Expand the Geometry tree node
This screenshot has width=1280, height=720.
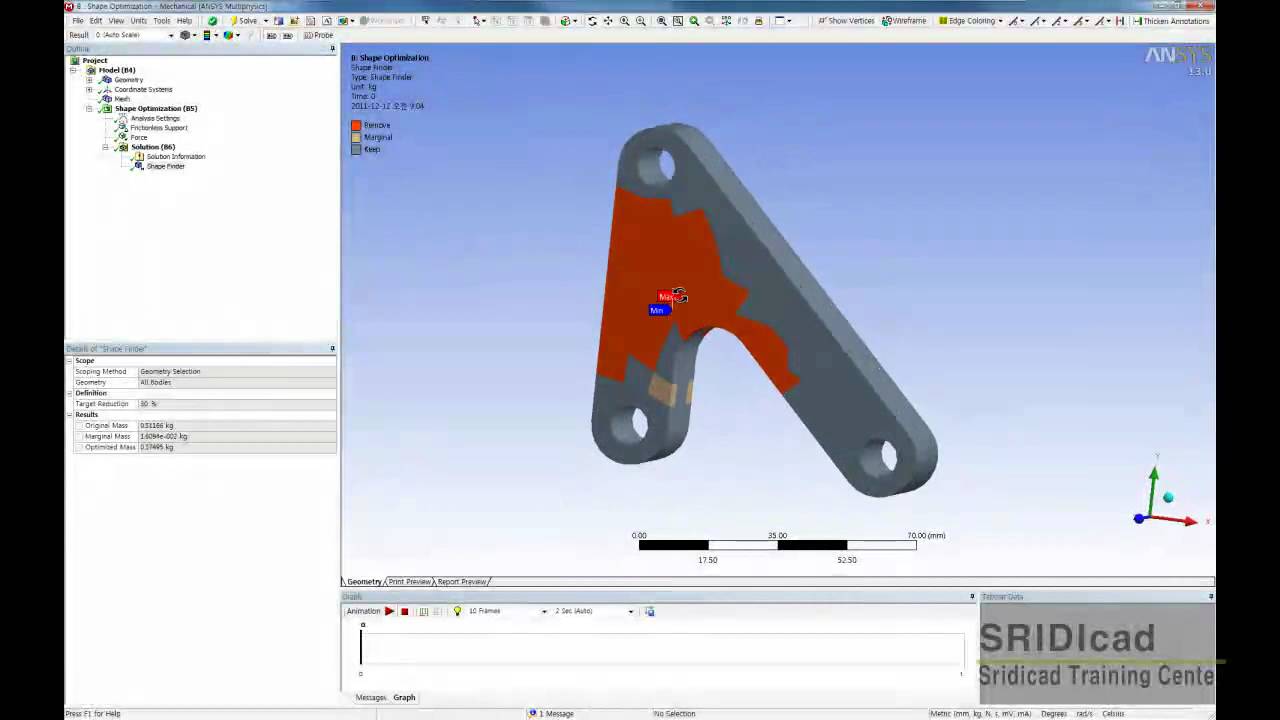click(89, 80)
